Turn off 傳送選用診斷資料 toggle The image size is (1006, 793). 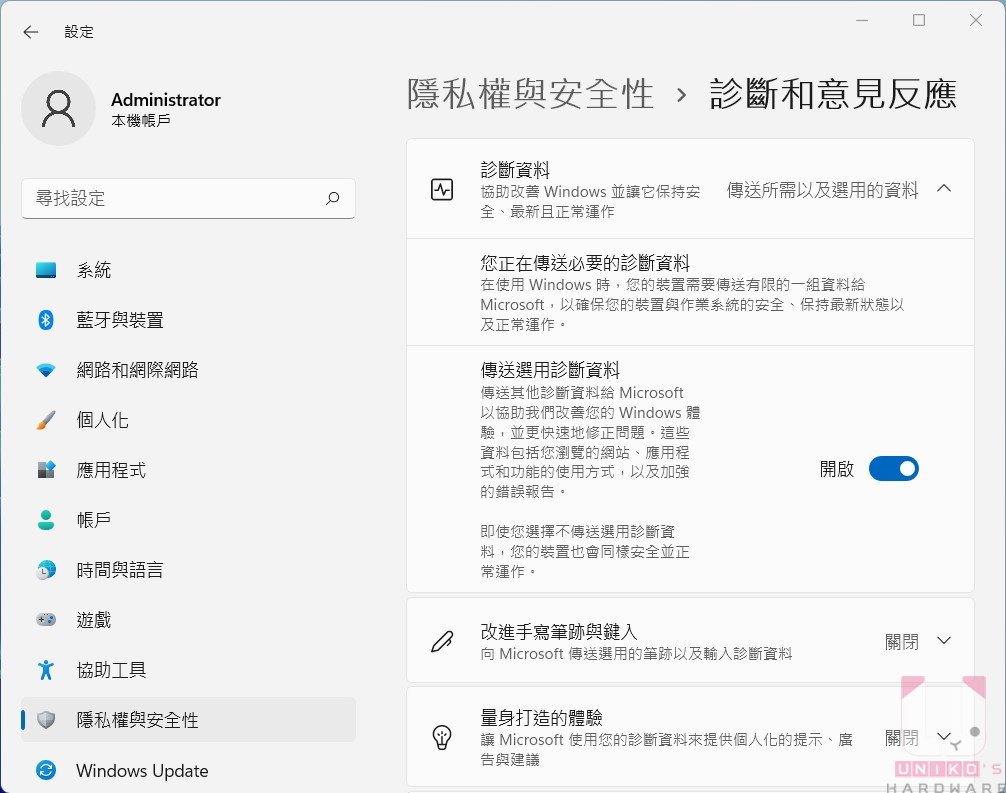893,469
